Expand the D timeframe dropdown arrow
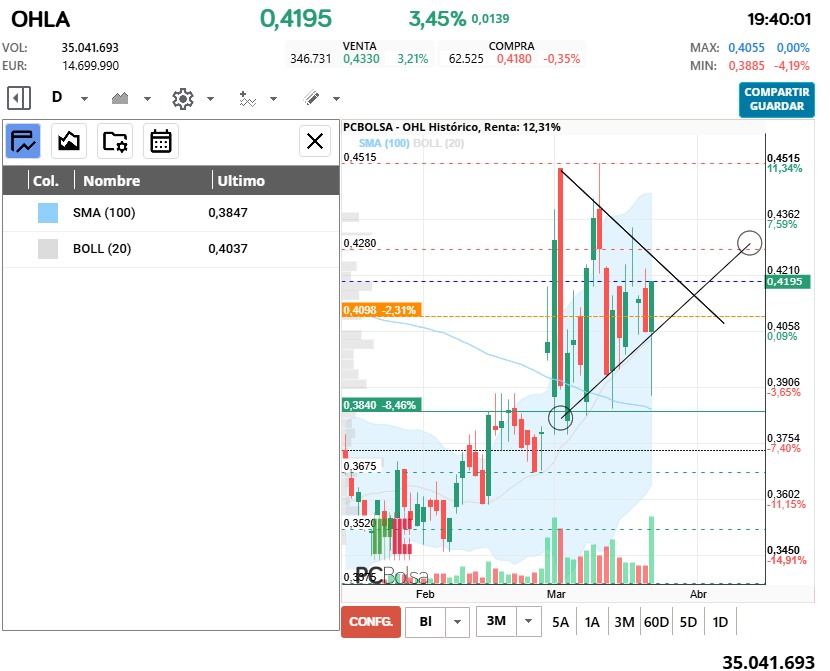The height and width of the screenshot is (671, 830). point(85,99)
